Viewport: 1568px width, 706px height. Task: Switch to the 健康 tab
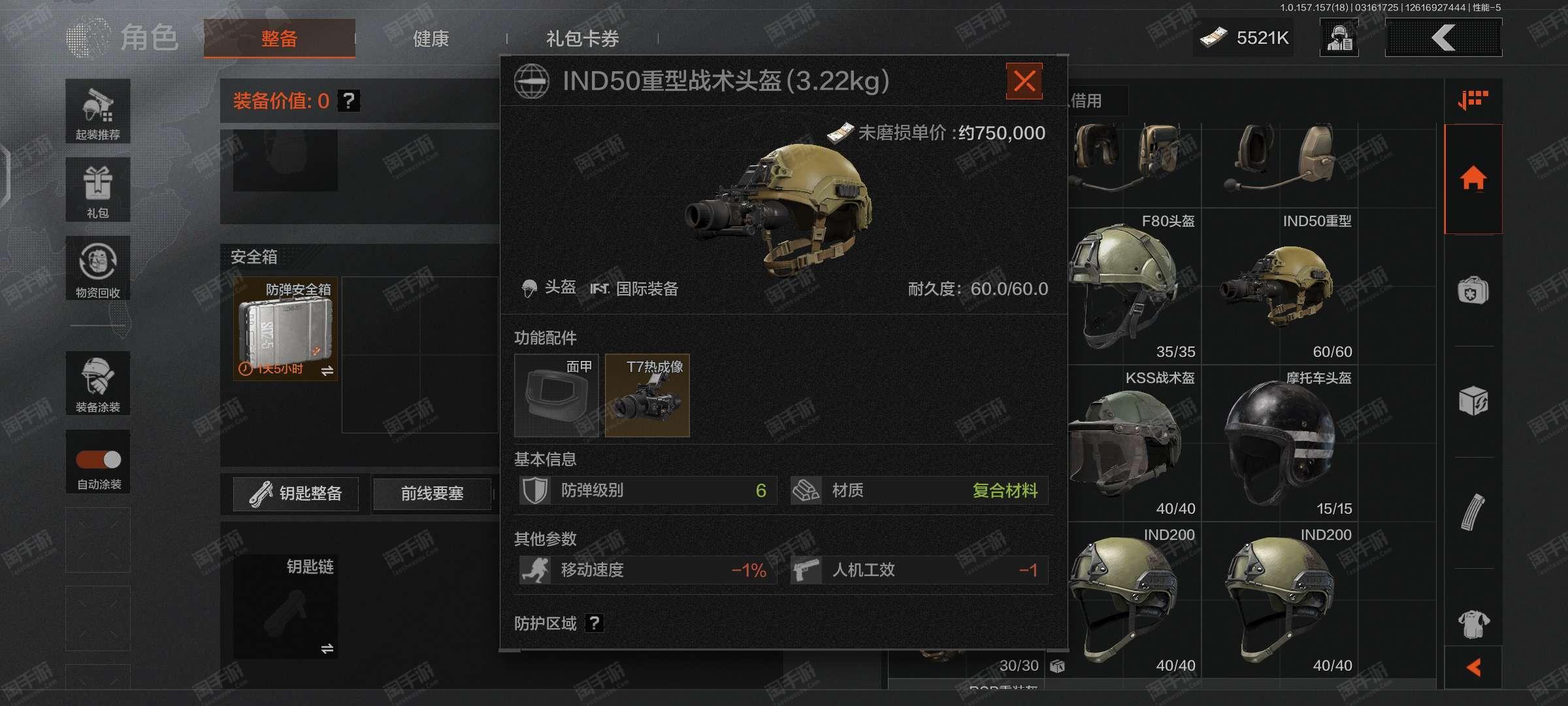431,39
